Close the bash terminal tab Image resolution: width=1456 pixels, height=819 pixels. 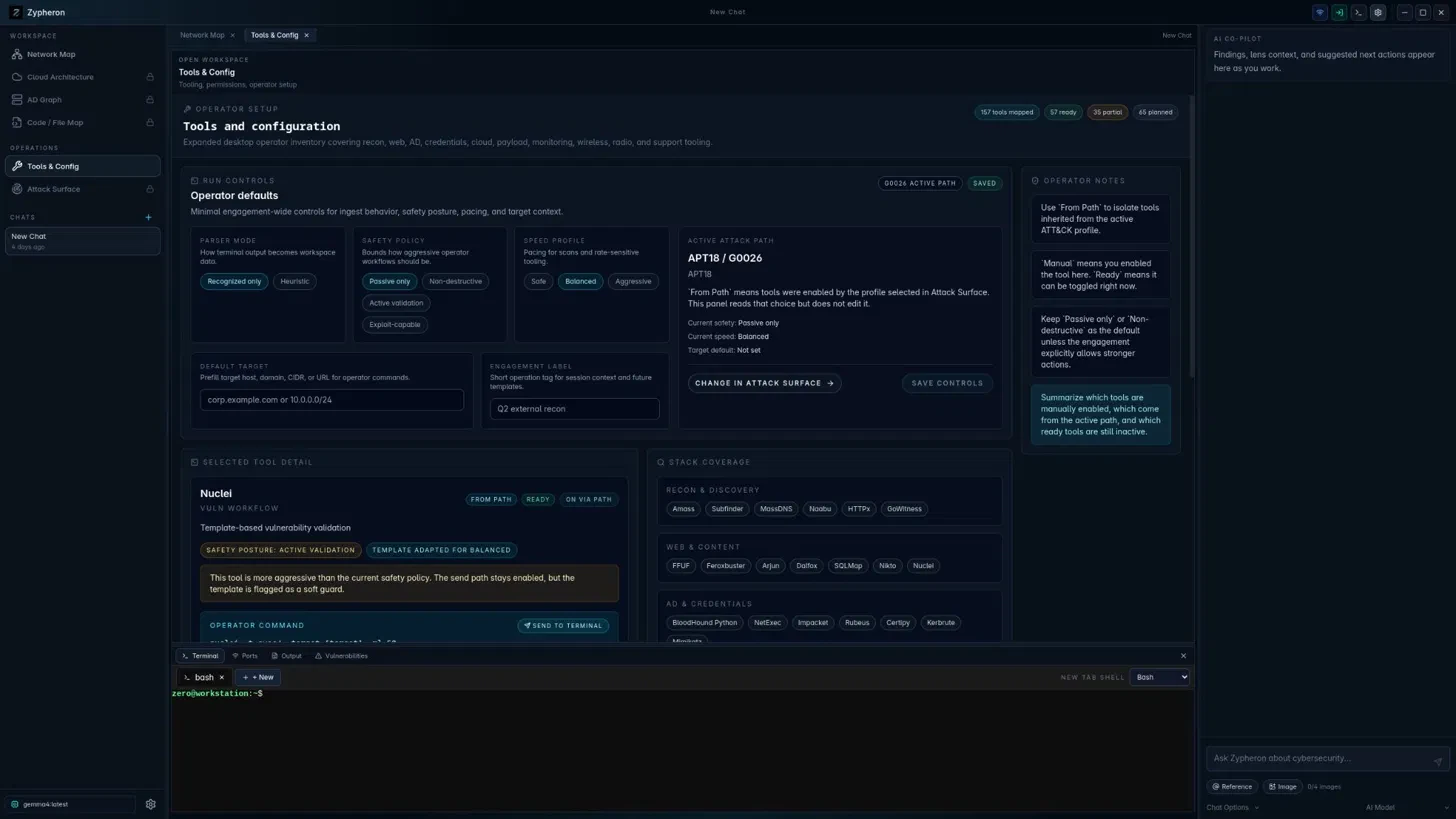pos(222,678)
